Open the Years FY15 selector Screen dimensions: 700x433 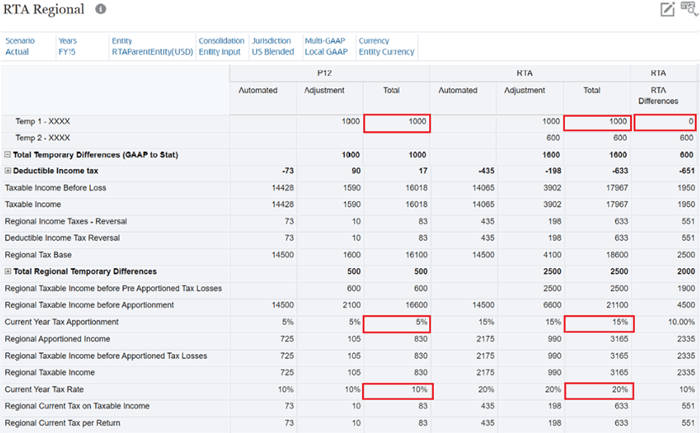[x=67, y=46]
